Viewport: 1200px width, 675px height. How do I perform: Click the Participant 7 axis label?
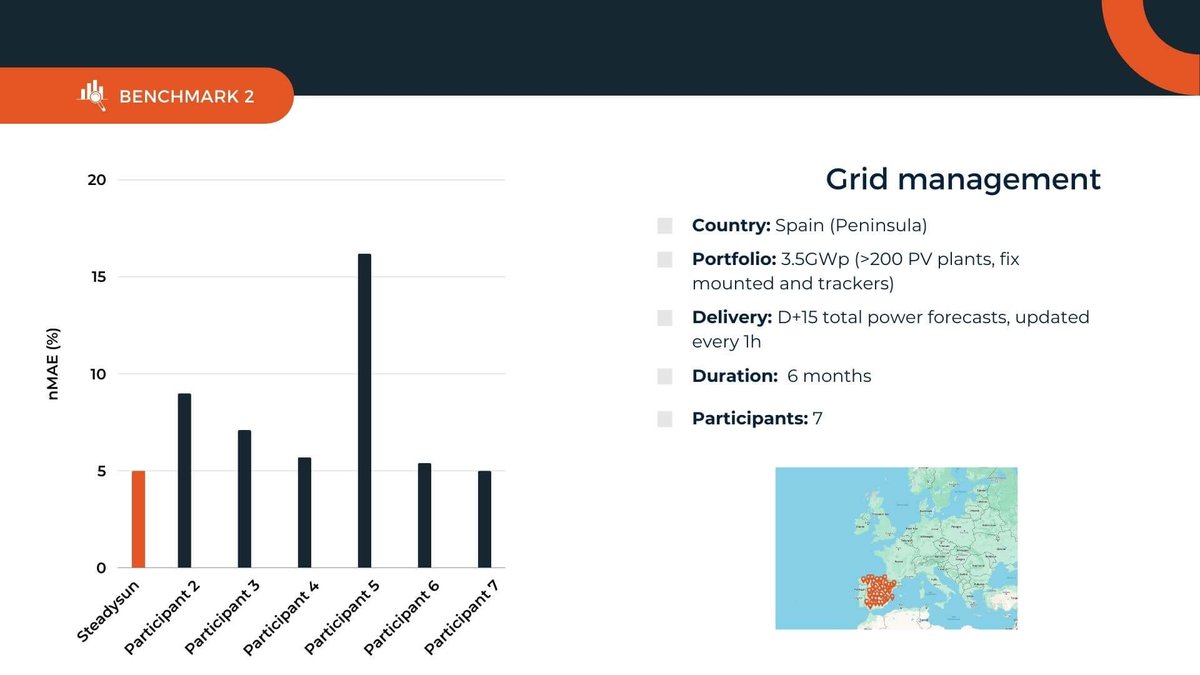[462, 617]
